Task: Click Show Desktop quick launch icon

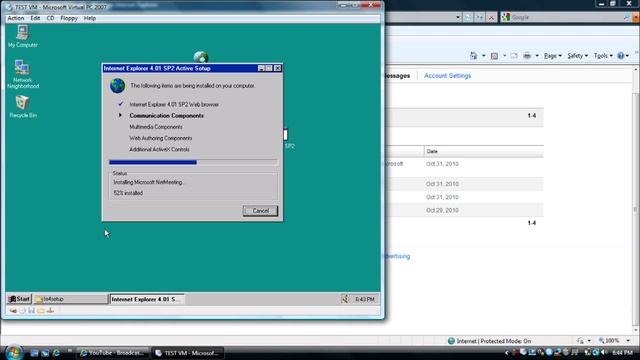Action: (34, 353)
